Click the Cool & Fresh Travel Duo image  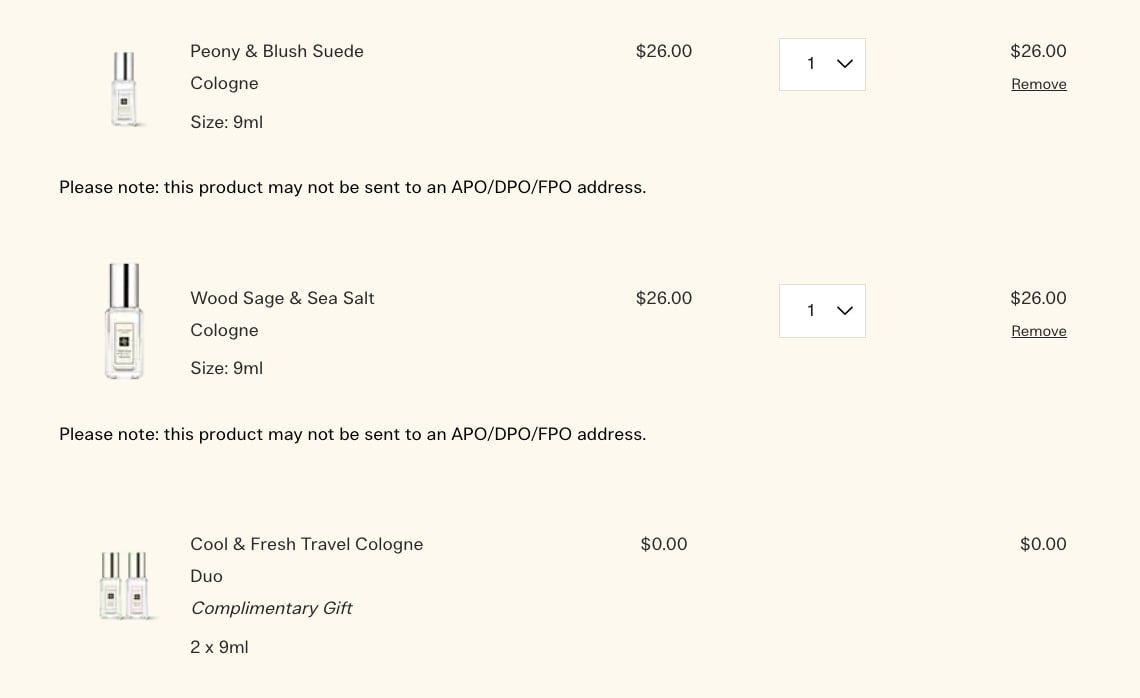[x=124, y=585]
